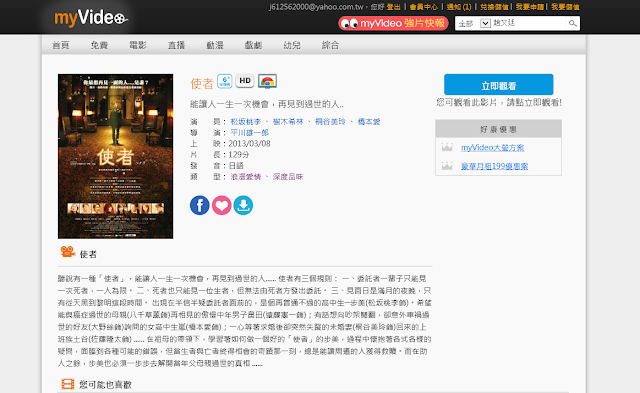The height and width of the screenshot is (393, 640).
Task: Click the 立即觀看 button
Action: [498, 84]
